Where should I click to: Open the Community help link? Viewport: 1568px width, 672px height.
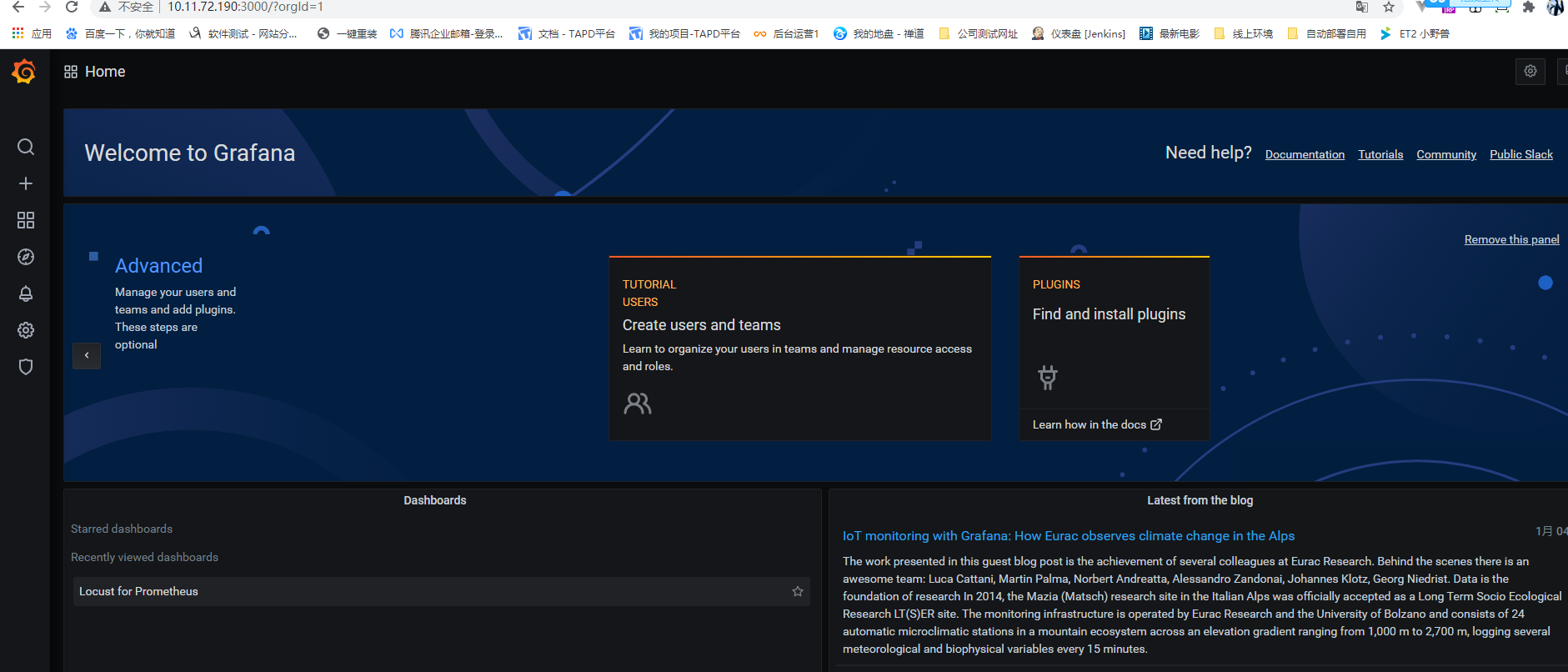(1446, 154)
